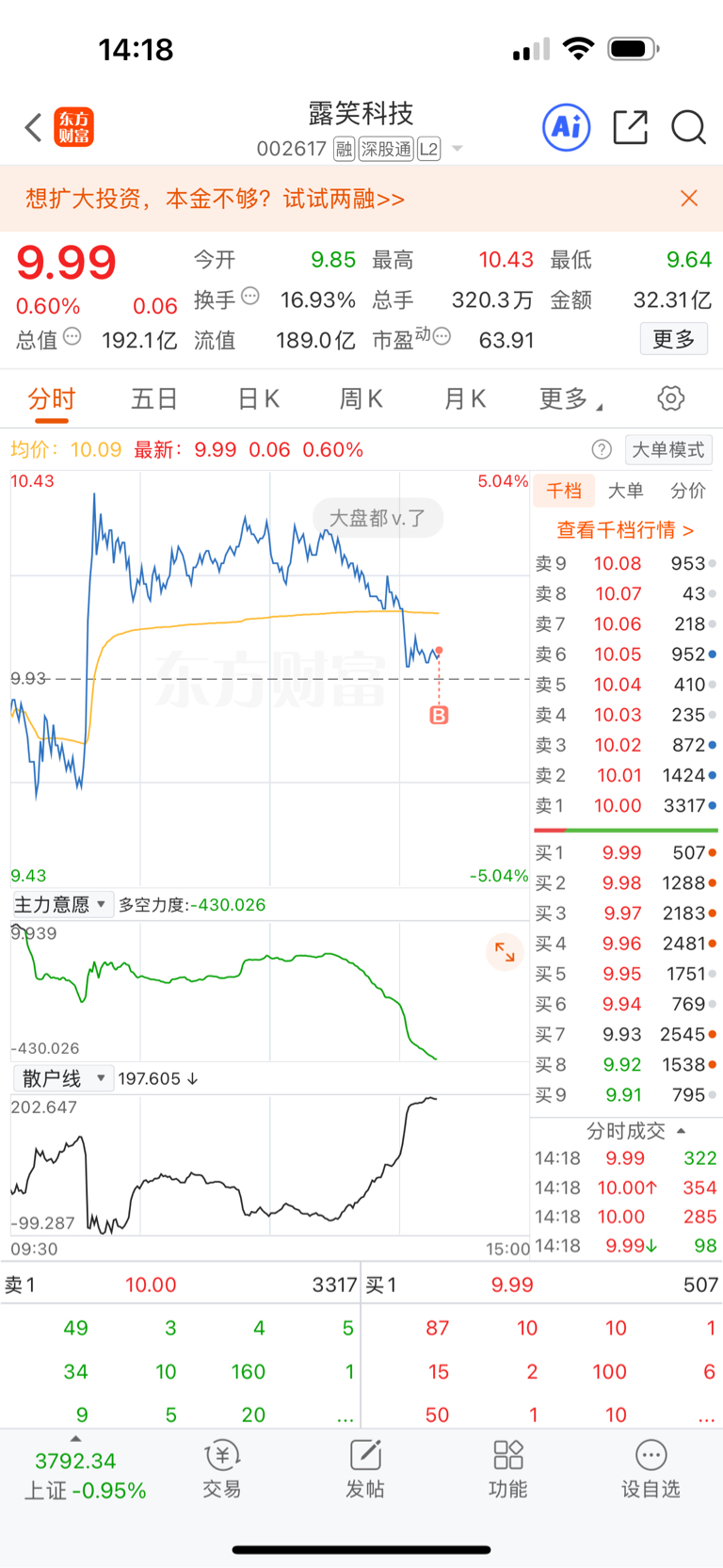This screenshot has height=1568, width=723.
Task: Select the 大单 order view option
Action: pos(625,491)
